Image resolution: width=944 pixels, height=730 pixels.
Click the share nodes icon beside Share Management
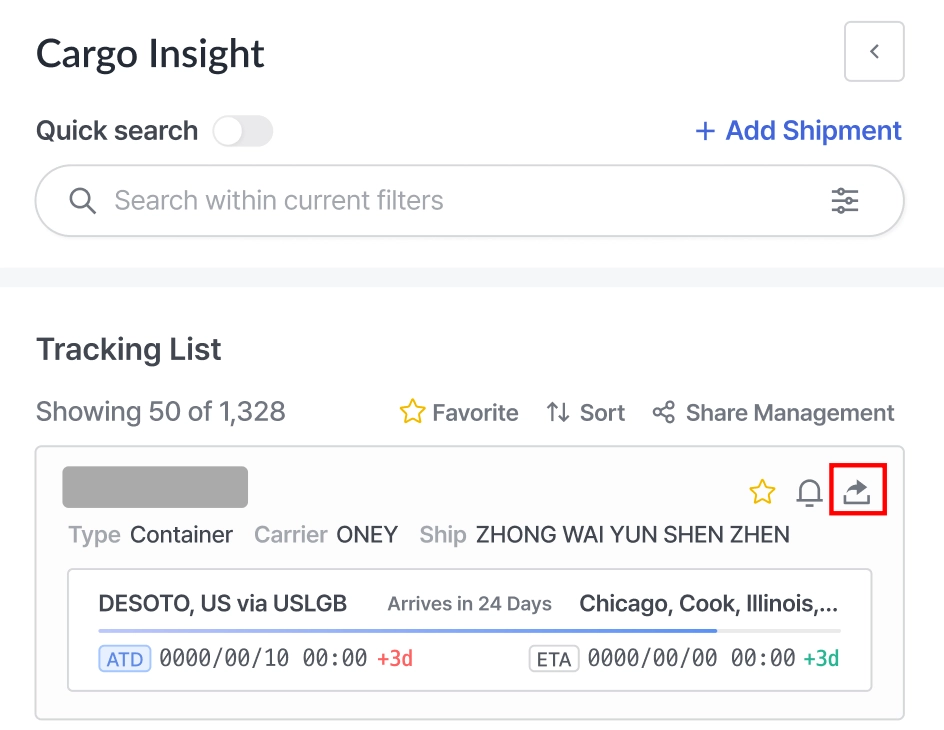click(664, 412)
